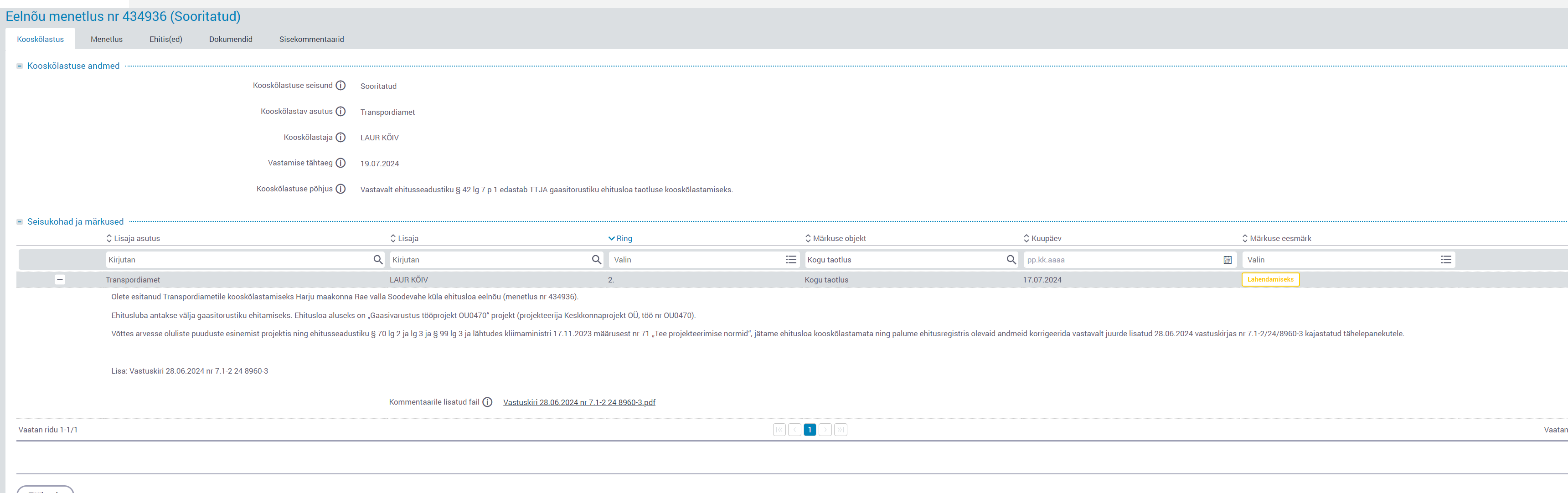Sort table by Ring column
The width and height of the screenshot is (1568, 493).
(623, 239)
